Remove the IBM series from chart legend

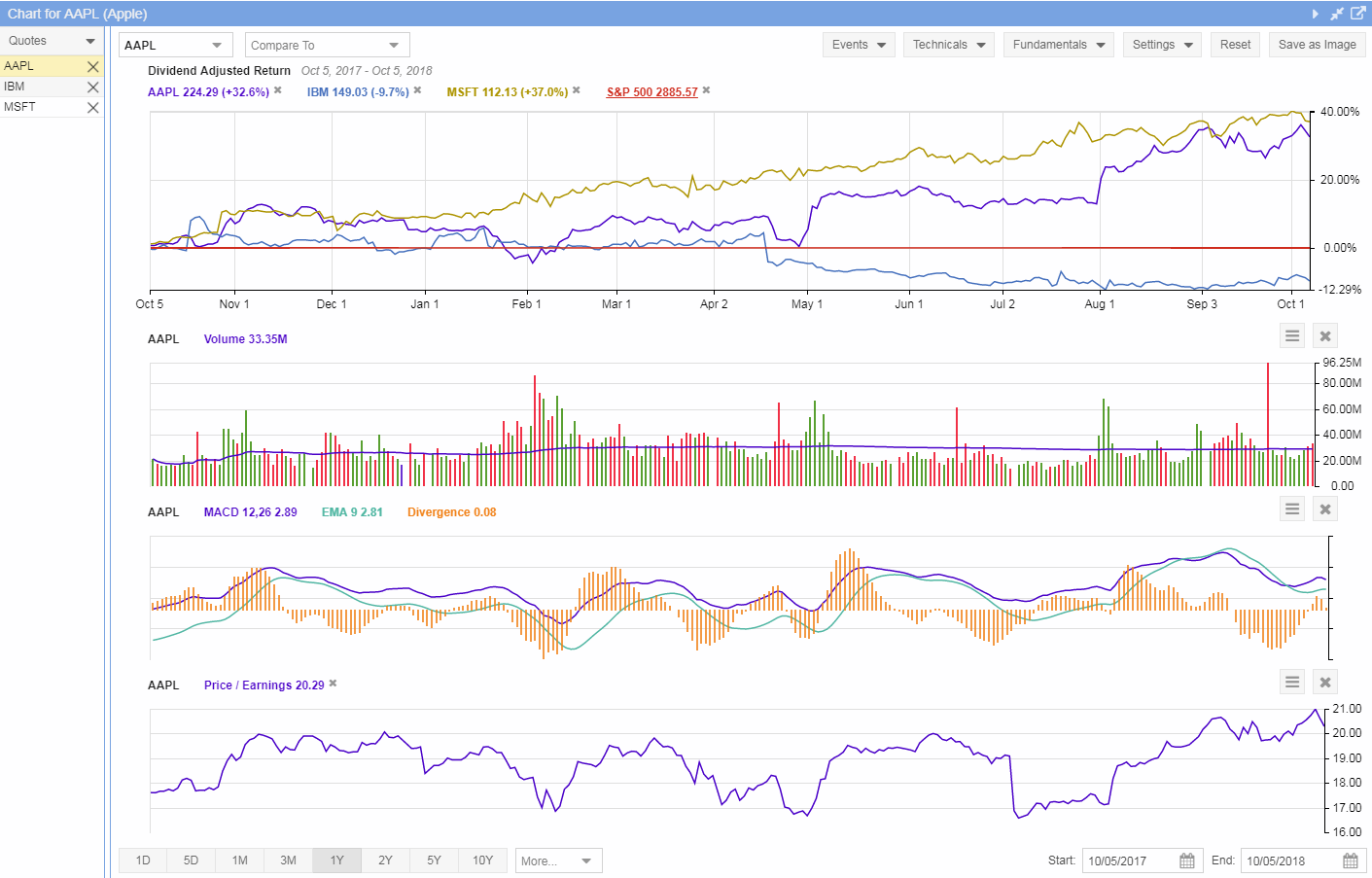point(418,90)
